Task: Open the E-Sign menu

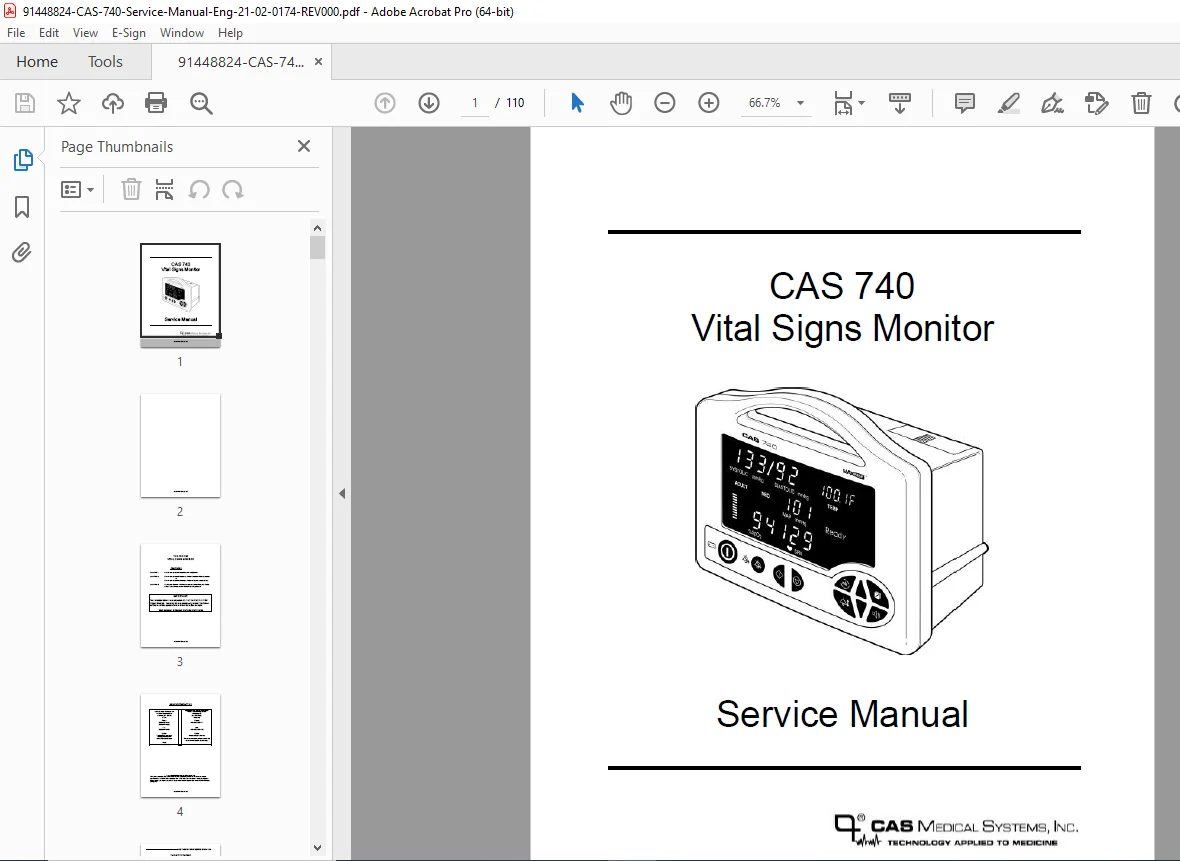Action: 129,33
